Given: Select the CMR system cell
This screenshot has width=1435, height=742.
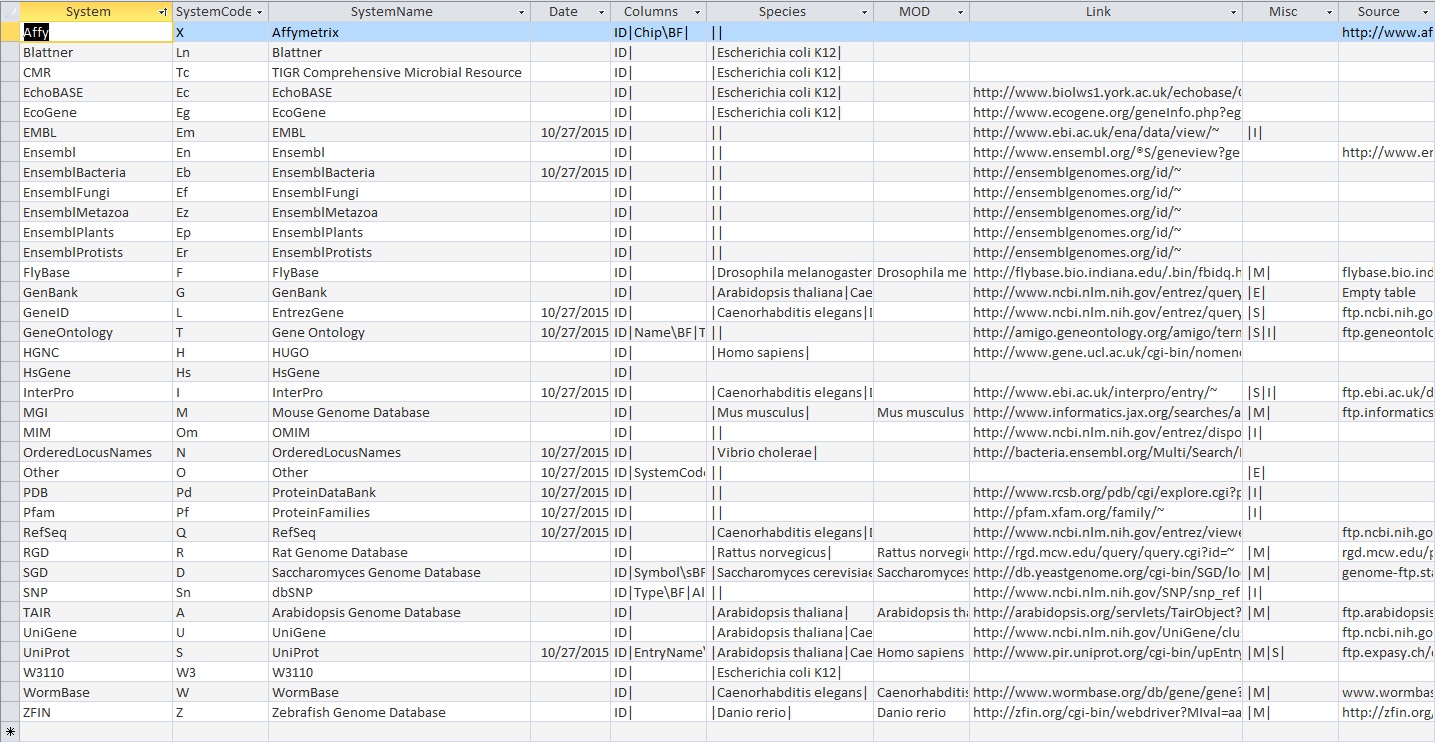Looking at the screenshot, I should click(96, 72).
